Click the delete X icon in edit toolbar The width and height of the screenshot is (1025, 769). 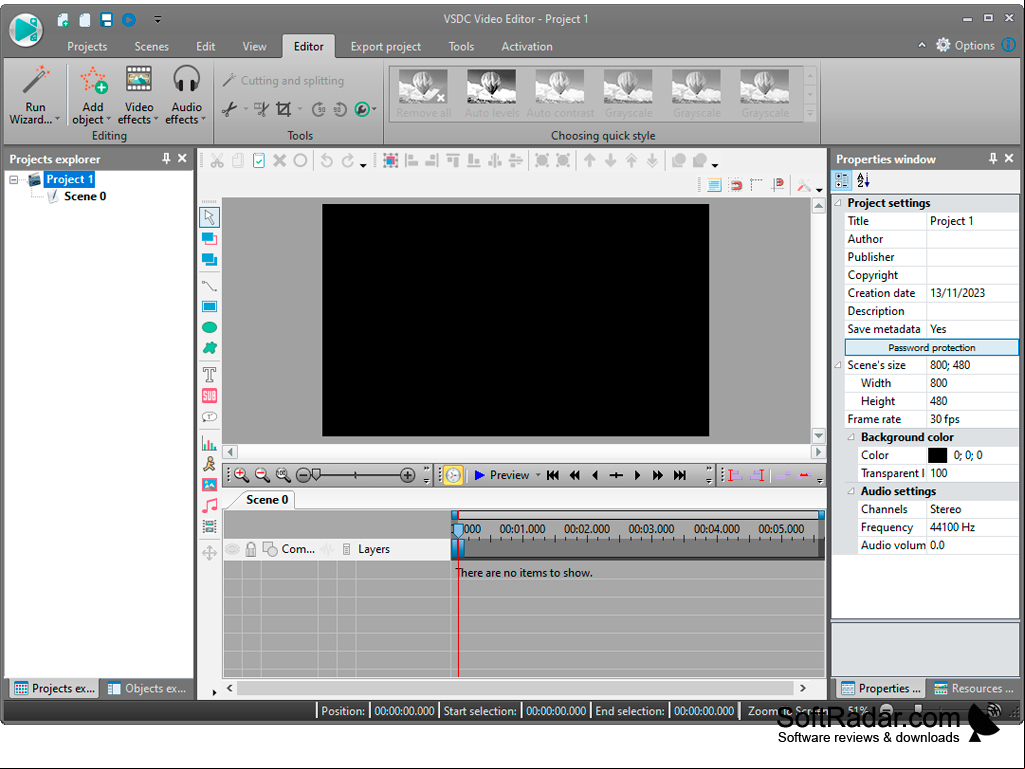point(279,160)
